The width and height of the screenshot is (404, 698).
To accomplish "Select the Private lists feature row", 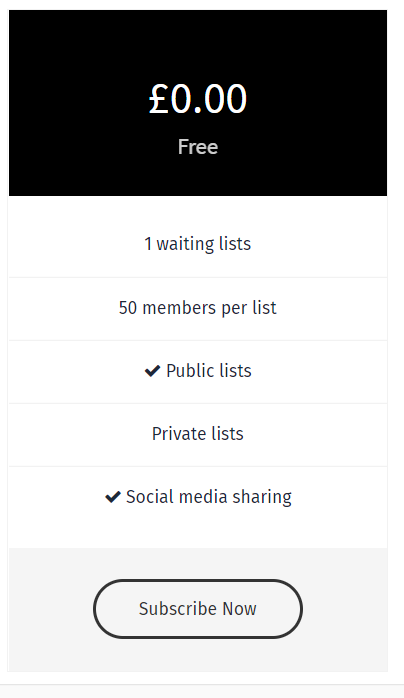I will pyautogui.click(x=198, y=434).
